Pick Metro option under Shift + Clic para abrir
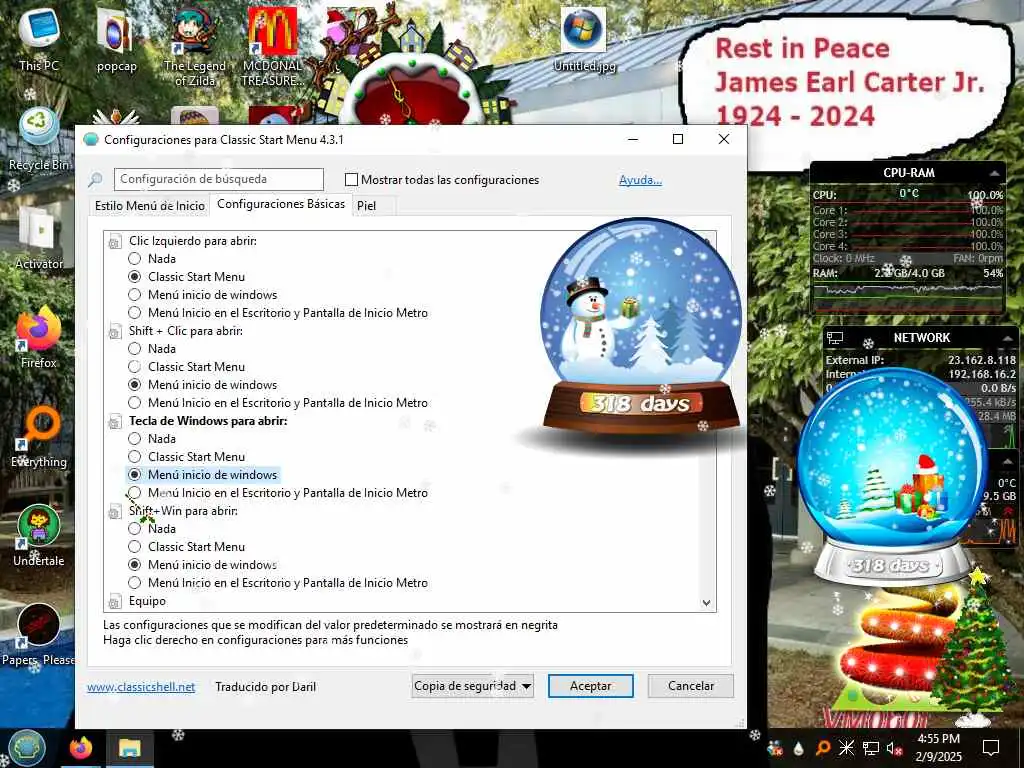Viewport: 1024px width, 768px height. tap(135, 403)
